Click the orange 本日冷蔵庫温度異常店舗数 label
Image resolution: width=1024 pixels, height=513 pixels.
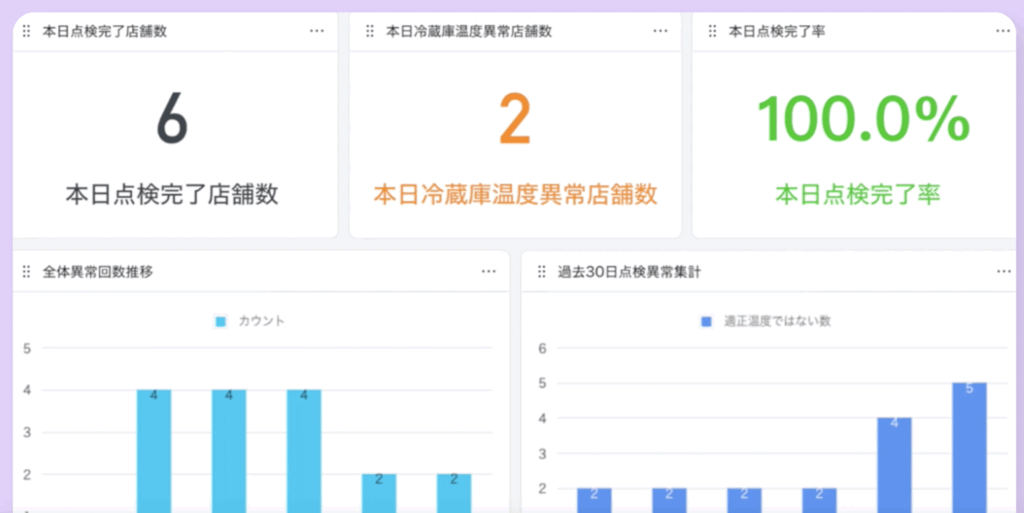click(515, 194)
